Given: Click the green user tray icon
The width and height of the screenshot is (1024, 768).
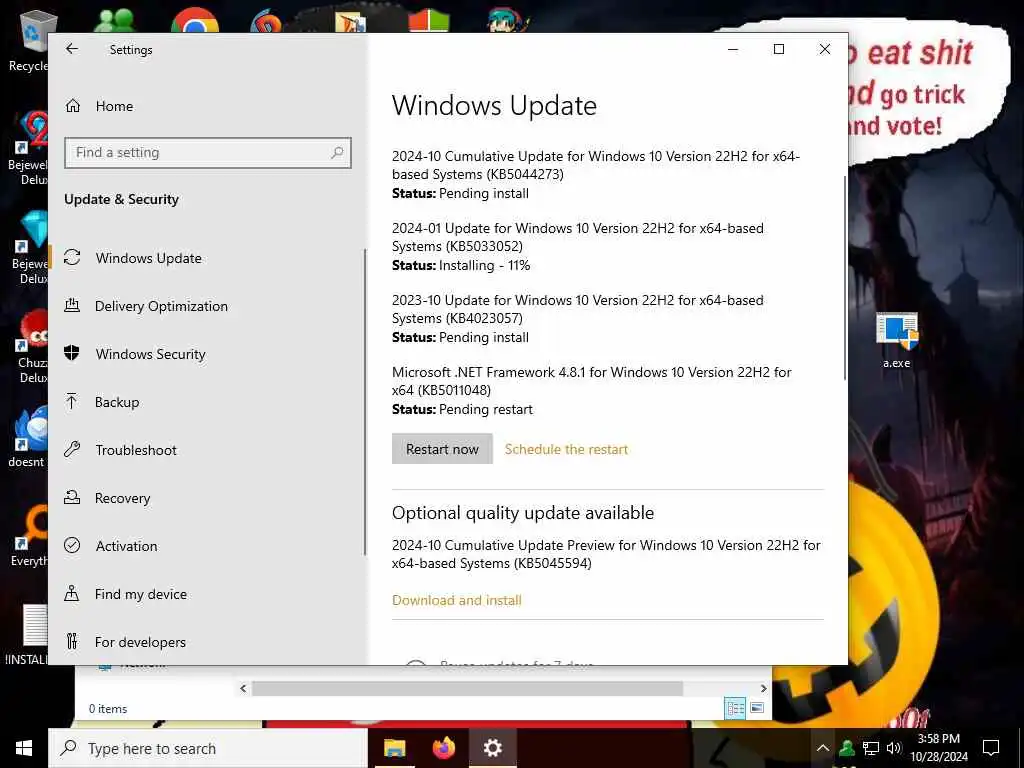Looking at the screenshot, I should (847, 748).
